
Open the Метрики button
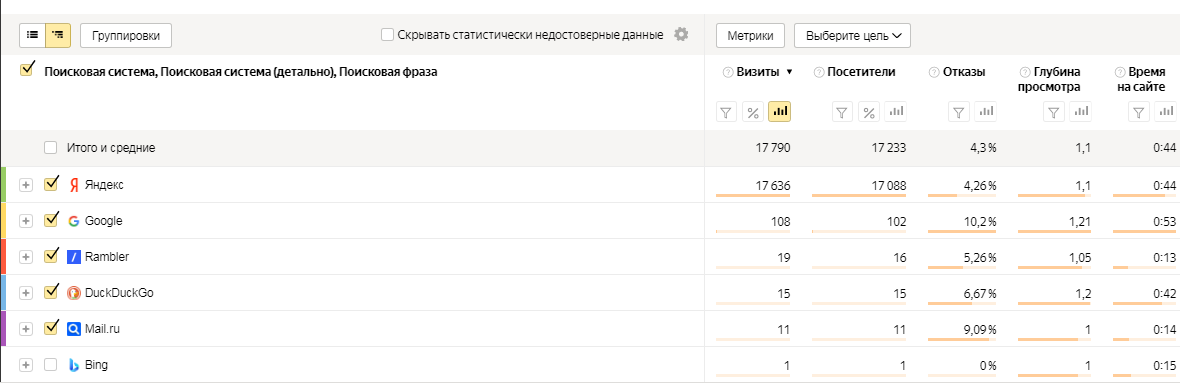pos(750,35)
